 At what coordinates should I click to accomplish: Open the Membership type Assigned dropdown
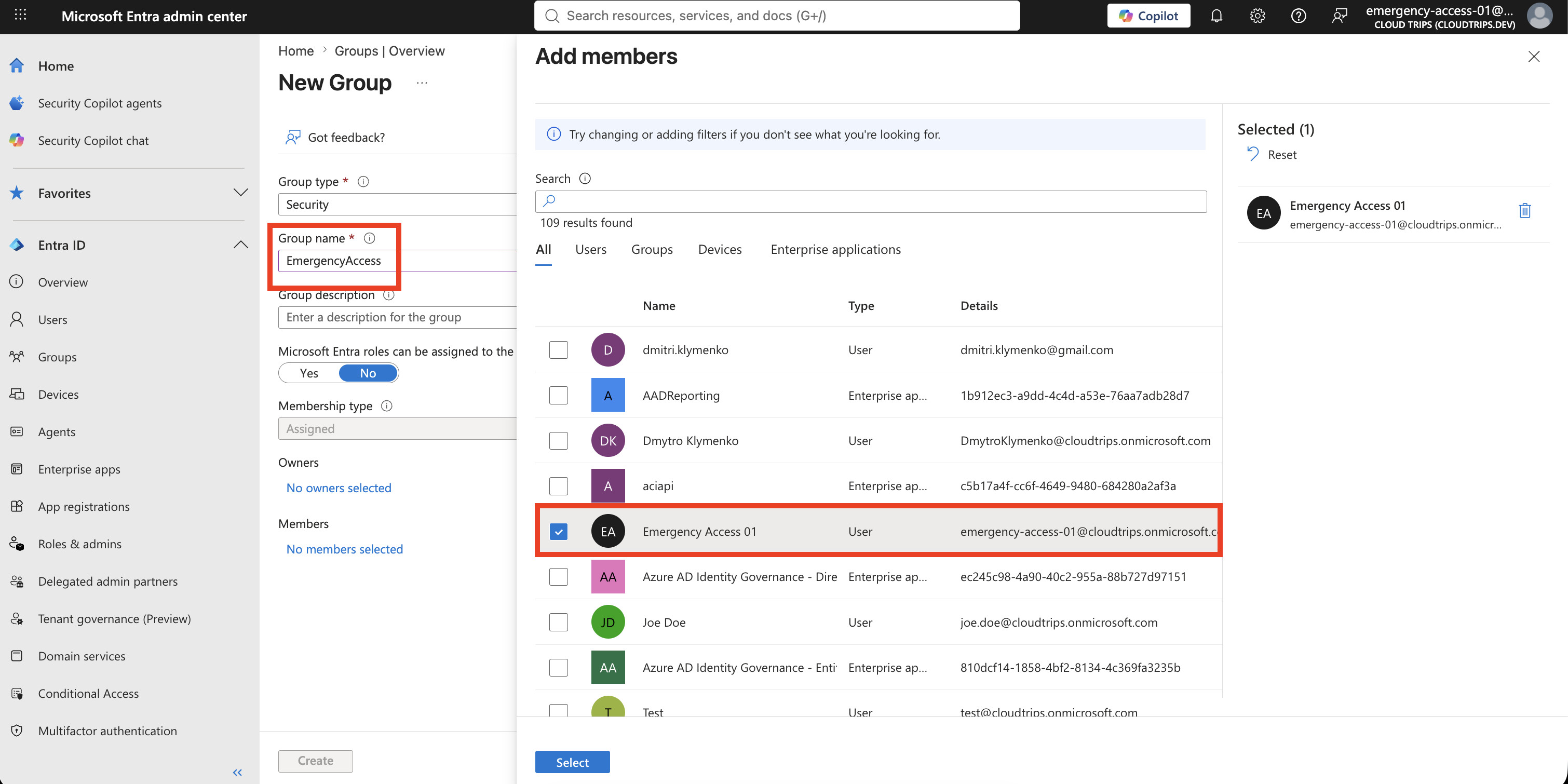pos(398,428)
